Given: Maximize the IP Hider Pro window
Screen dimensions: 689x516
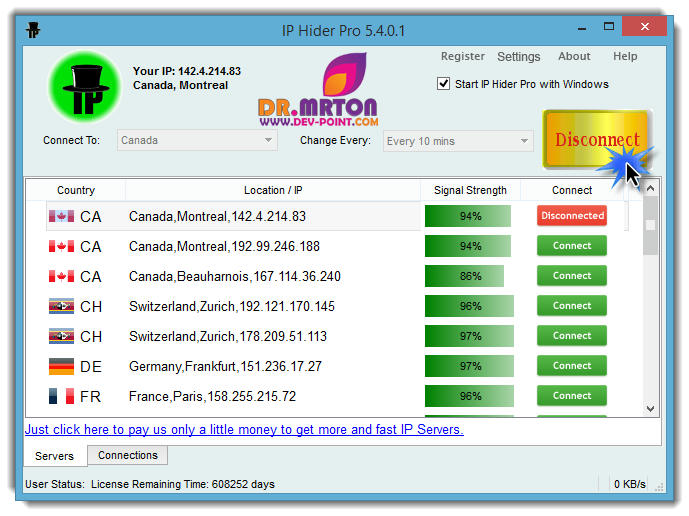Looking at the screenshot, I should (609, 27).
